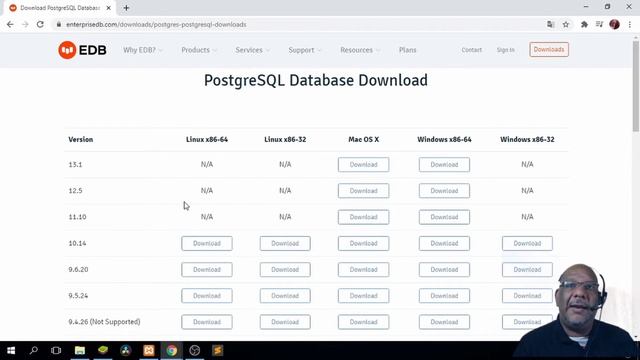Image resolution: width=640 pixels, height=360 pixels.
Task: Open Windows taskbar search
Action: pyautogui.click(x=34, y=351)
